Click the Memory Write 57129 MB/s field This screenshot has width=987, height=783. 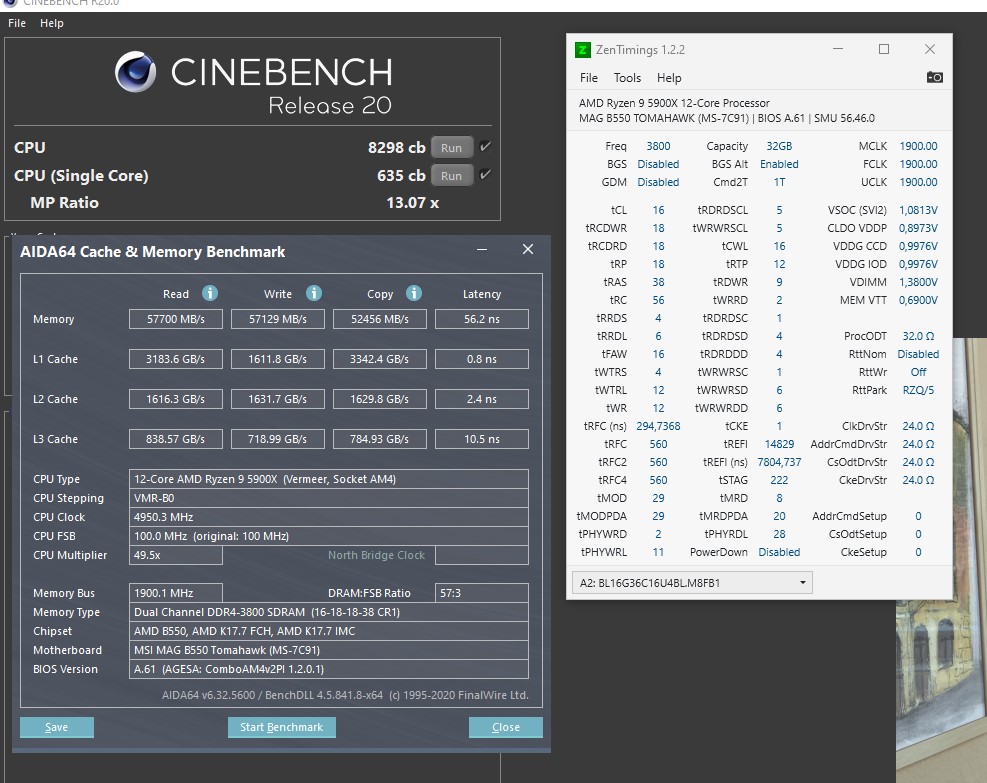(278, 319)
